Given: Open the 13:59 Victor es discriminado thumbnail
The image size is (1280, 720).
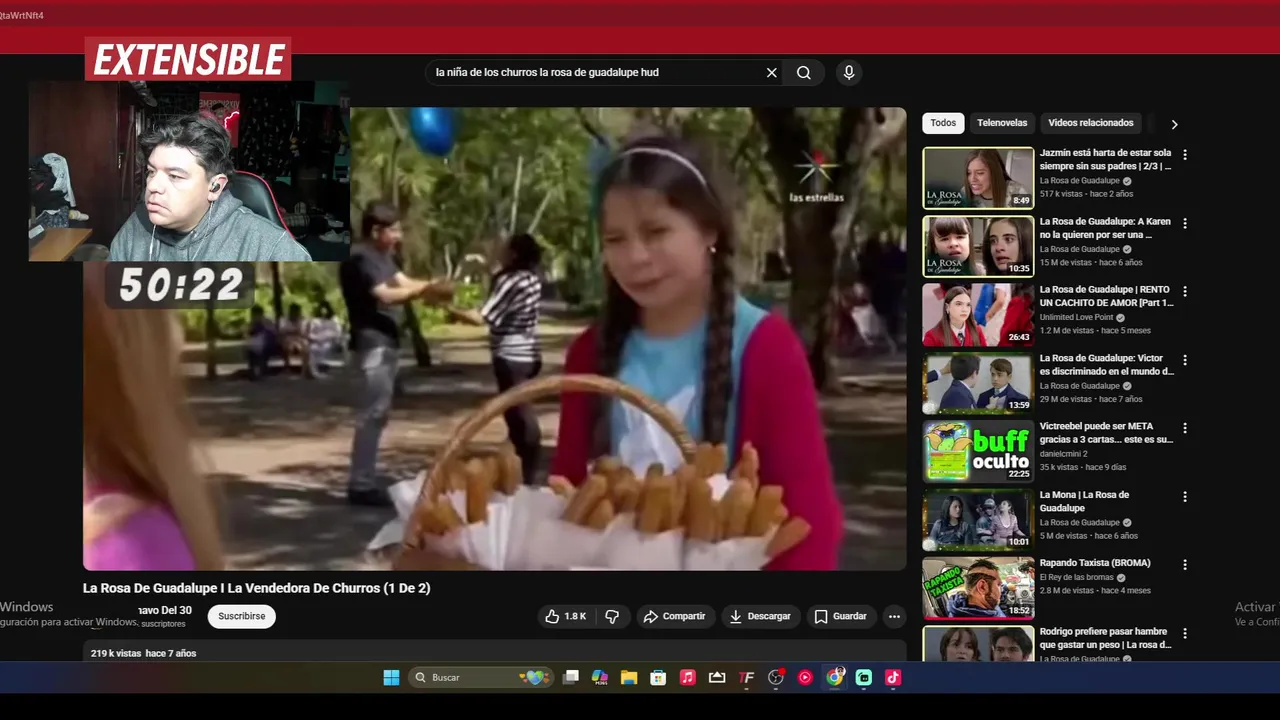Looking at the screenshot, I should point(978,383).
